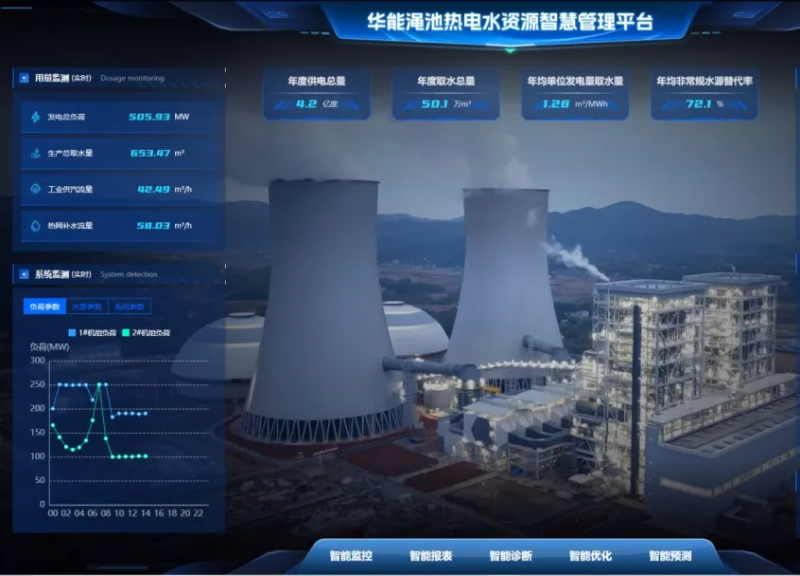Click the 2#机组负荷 peak point near 250
The height and width of the screenshot is (576, 800).
[99, 385]
